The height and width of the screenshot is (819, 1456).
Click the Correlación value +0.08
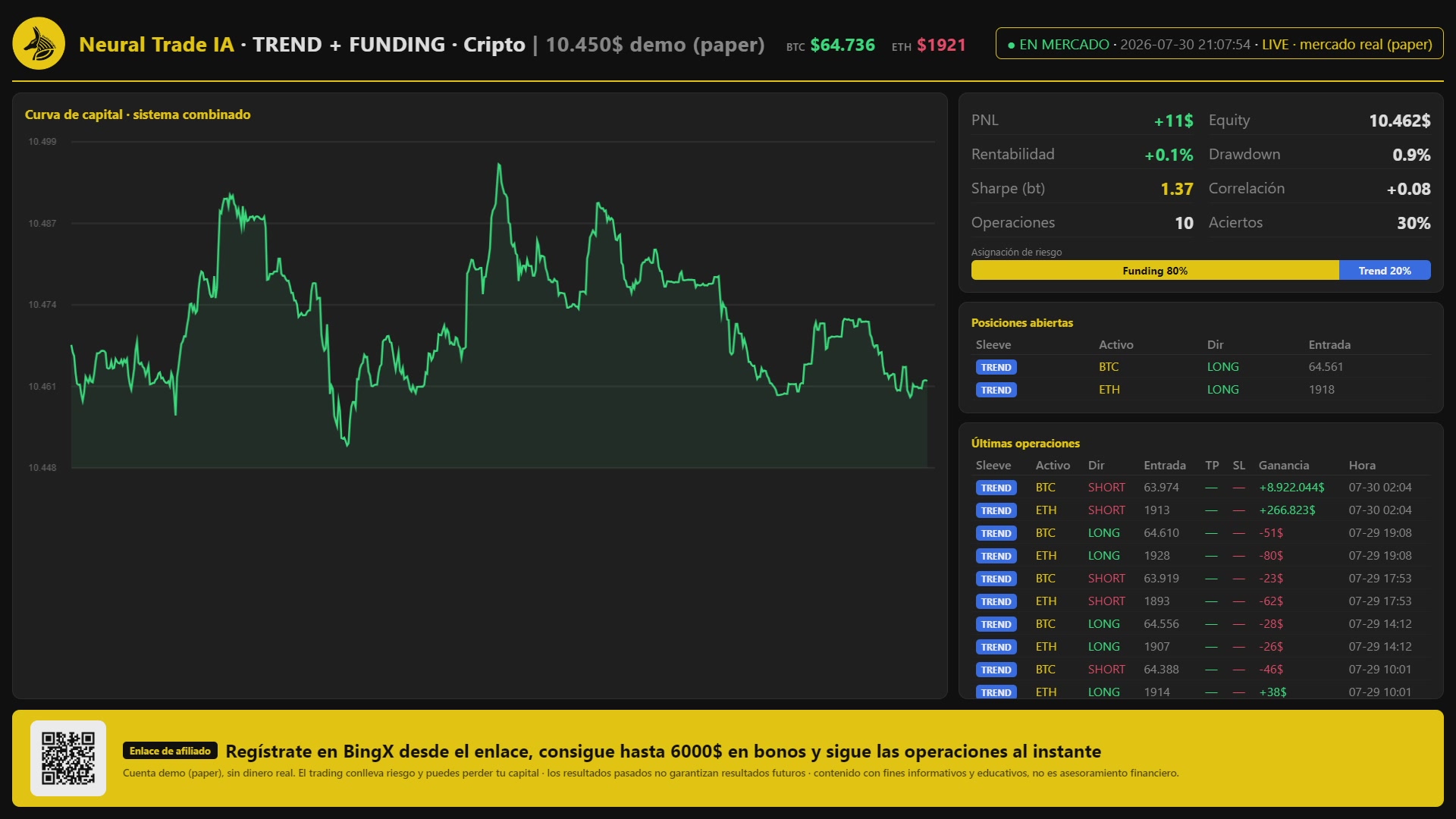pos(1408,189)
